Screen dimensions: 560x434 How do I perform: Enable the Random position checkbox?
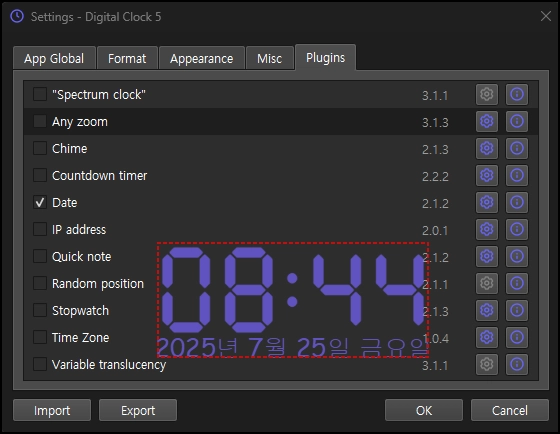click(x=40, y=283)
